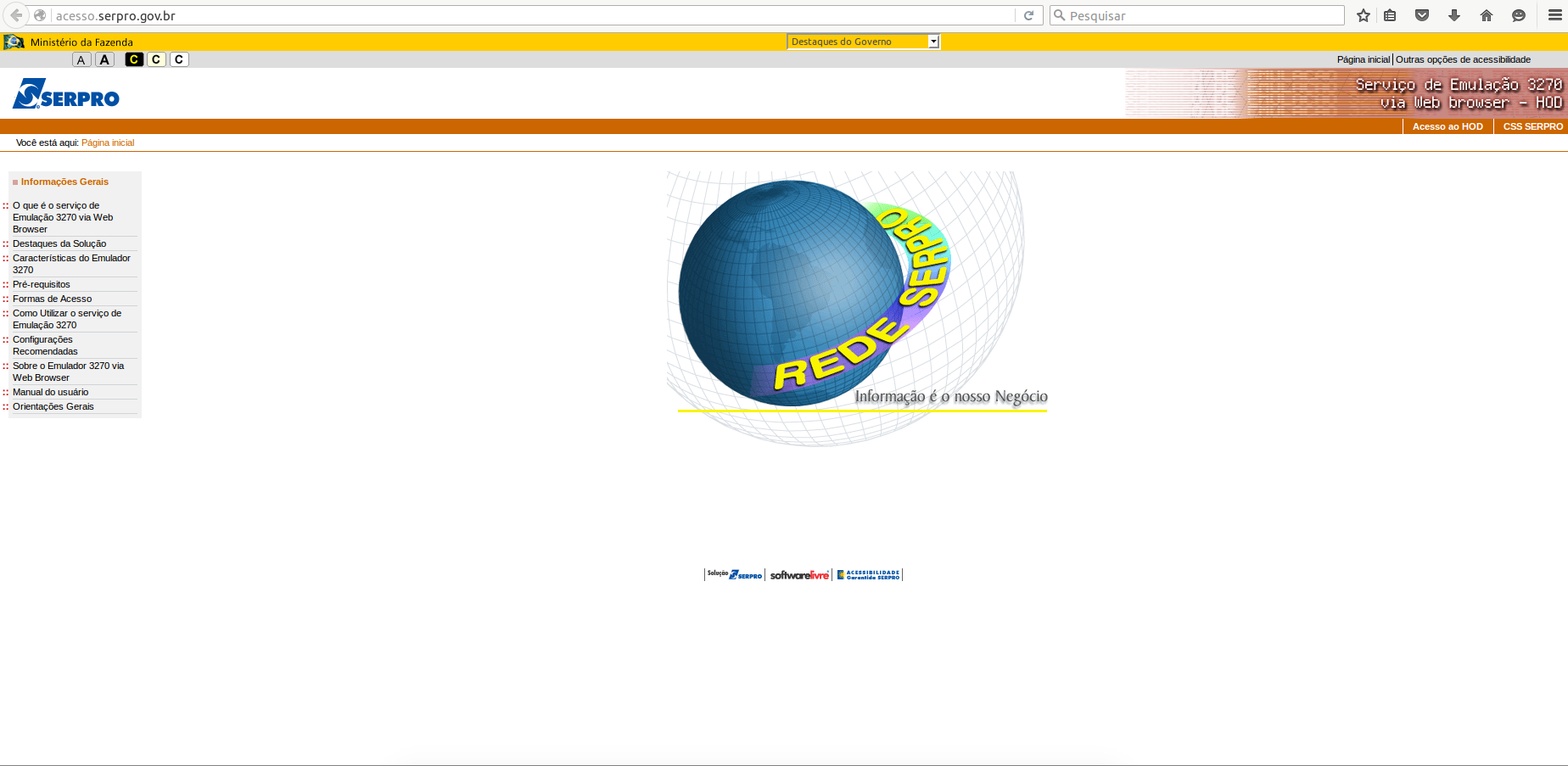
Task: Open Outras opções de acessibilidade link
Action: [x=1463, y=59]
